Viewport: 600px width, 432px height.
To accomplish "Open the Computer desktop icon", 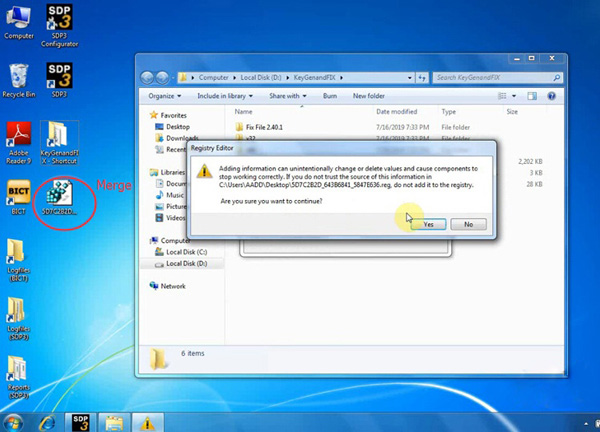I will (19, 23).
